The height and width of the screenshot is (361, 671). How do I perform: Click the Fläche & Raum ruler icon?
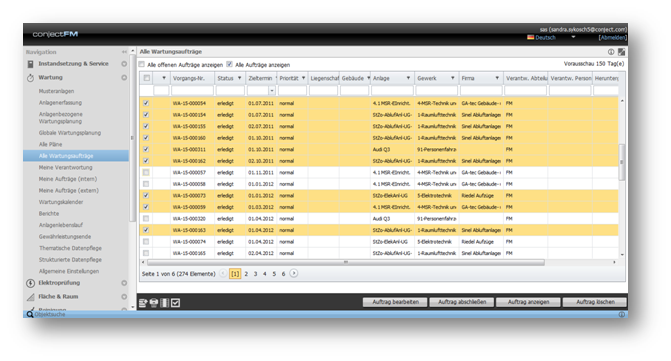[x=30, y=297]
